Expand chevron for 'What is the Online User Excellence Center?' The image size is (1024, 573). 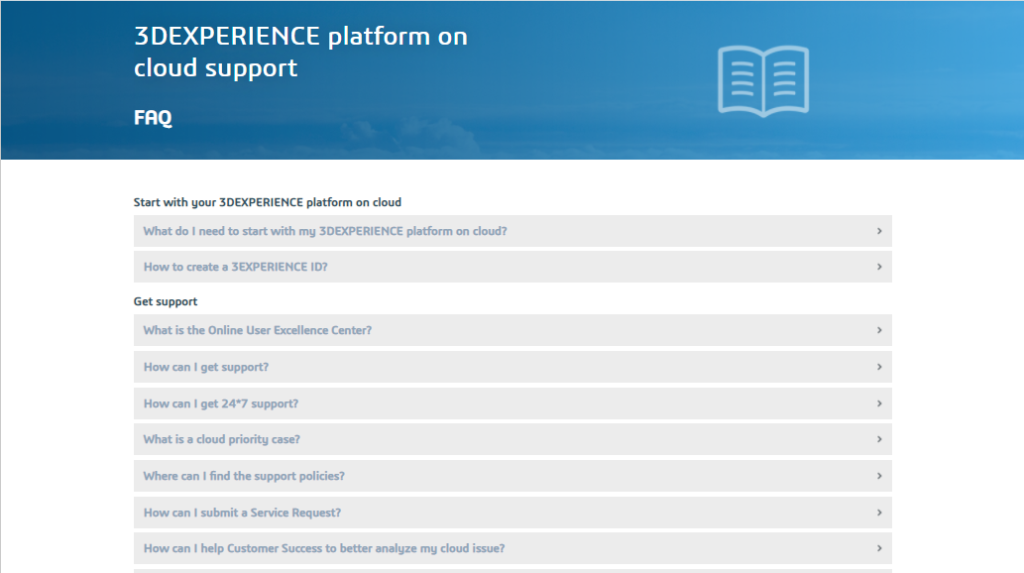pos(879,330)
